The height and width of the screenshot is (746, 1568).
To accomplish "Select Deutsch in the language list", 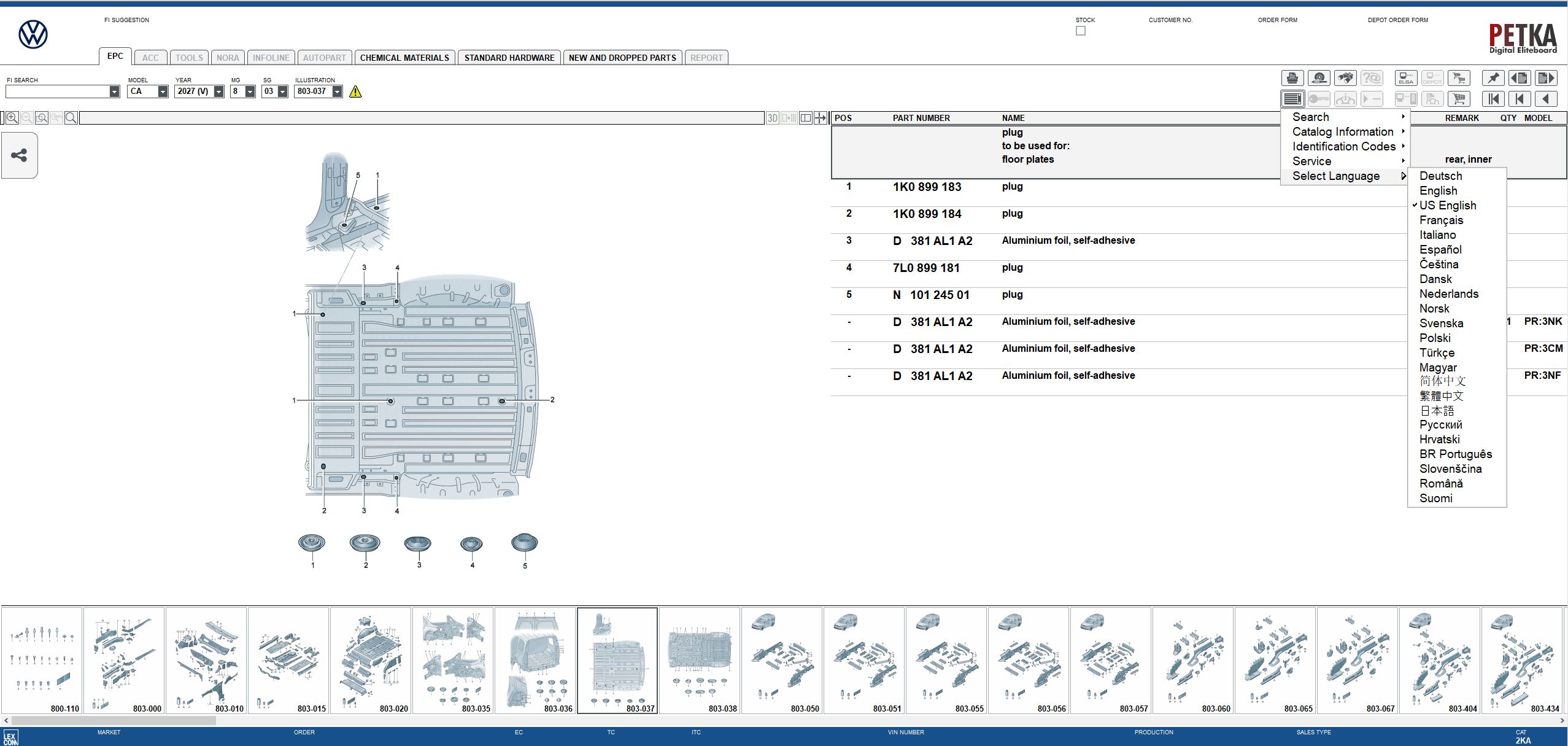I will [1441, 176].
